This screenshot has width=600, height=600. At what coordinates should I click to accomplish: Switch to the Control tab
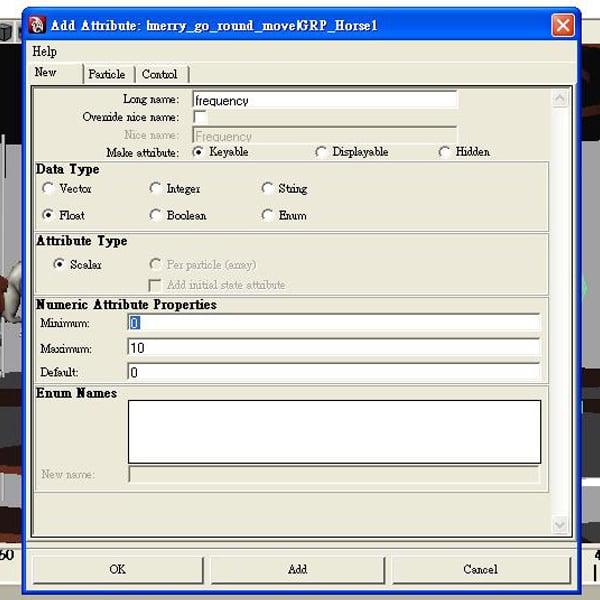(x=160, y=74)
